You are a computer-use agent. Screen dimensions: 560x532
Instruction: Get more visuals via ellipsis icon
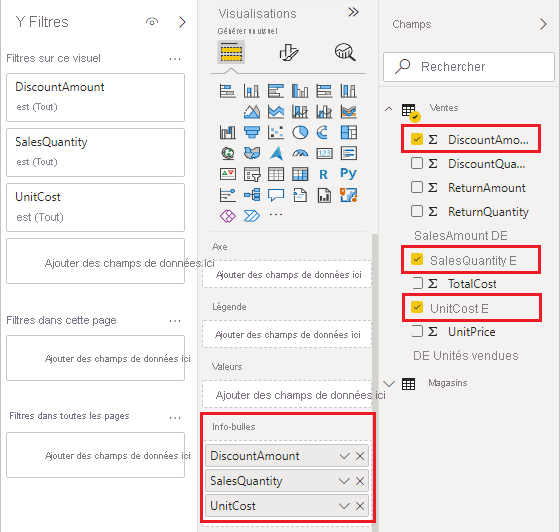click(x=276, y=215)
